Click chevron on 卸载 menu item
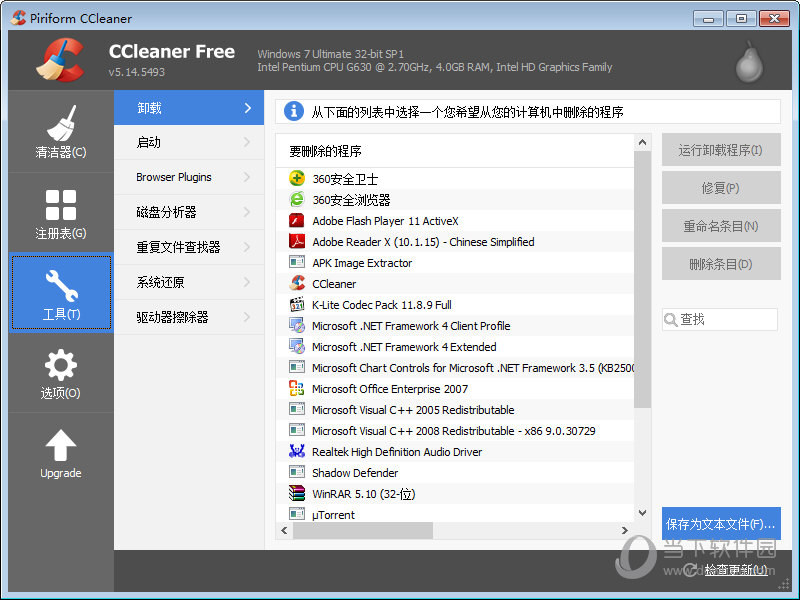800x600 pixels. [248, 108]
